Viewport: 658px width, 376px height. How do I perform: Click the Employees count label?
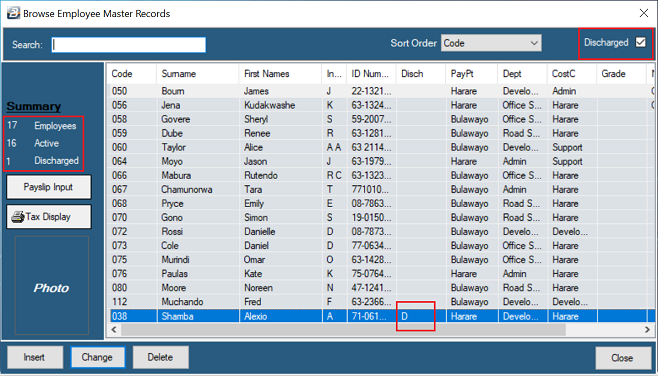(55, 126)
